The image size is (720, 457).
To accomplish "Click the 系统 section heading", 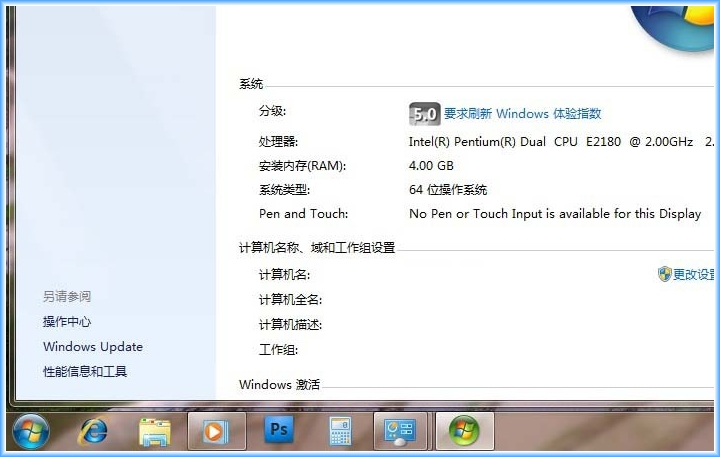I will click(251, 84).
